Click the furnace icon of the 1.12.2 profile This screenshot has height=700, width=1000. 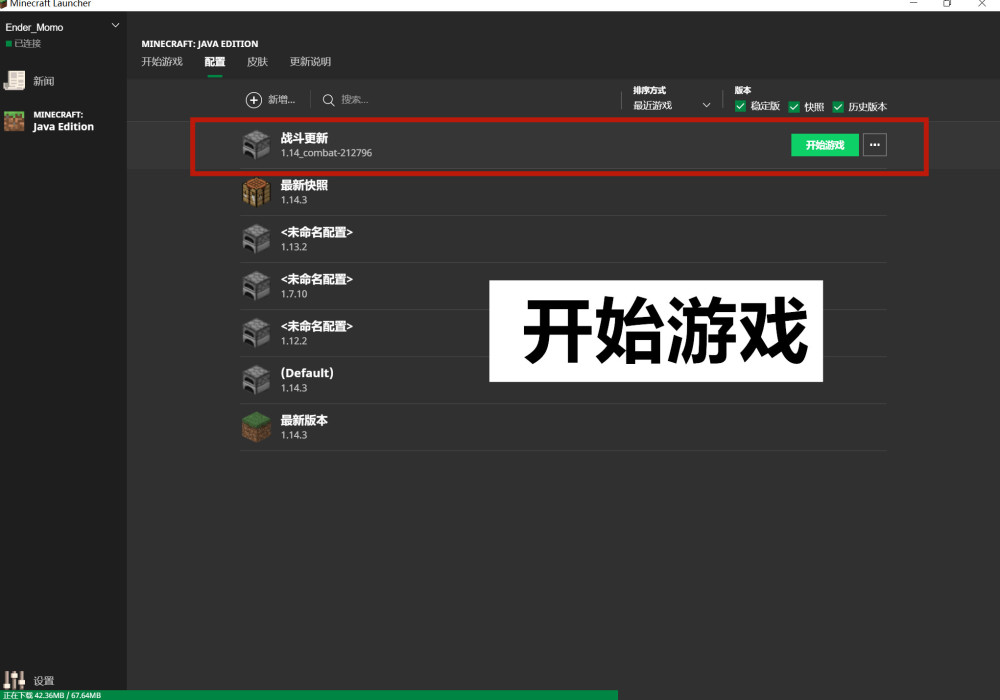tap(256, 333)
